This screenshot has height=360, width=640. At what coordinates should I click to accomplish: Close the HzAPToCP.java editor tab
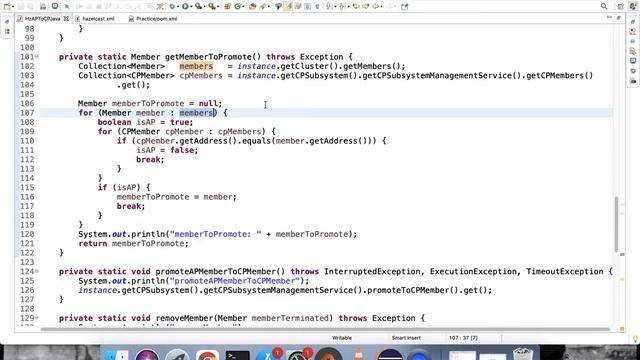(66, 19)
